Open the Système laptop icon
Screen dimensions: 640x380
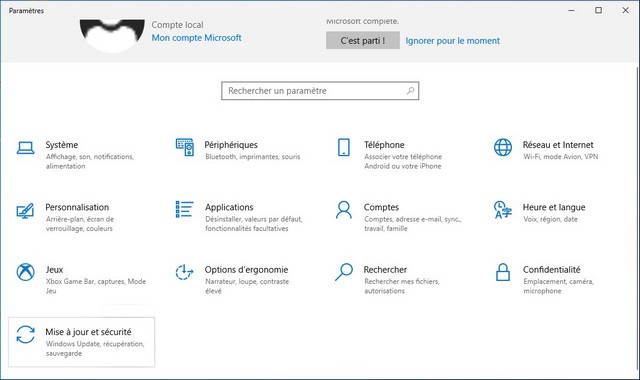(25, 148)
